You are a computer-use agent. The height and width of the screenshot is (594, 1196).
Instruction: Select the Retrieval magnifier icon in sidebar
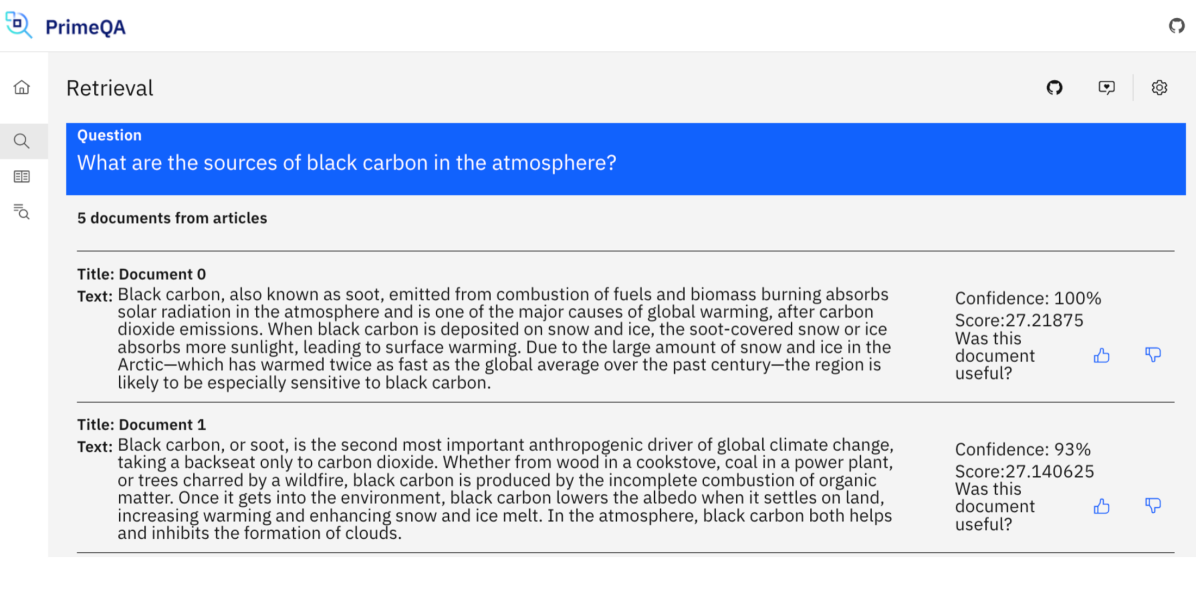pos(22,141)
